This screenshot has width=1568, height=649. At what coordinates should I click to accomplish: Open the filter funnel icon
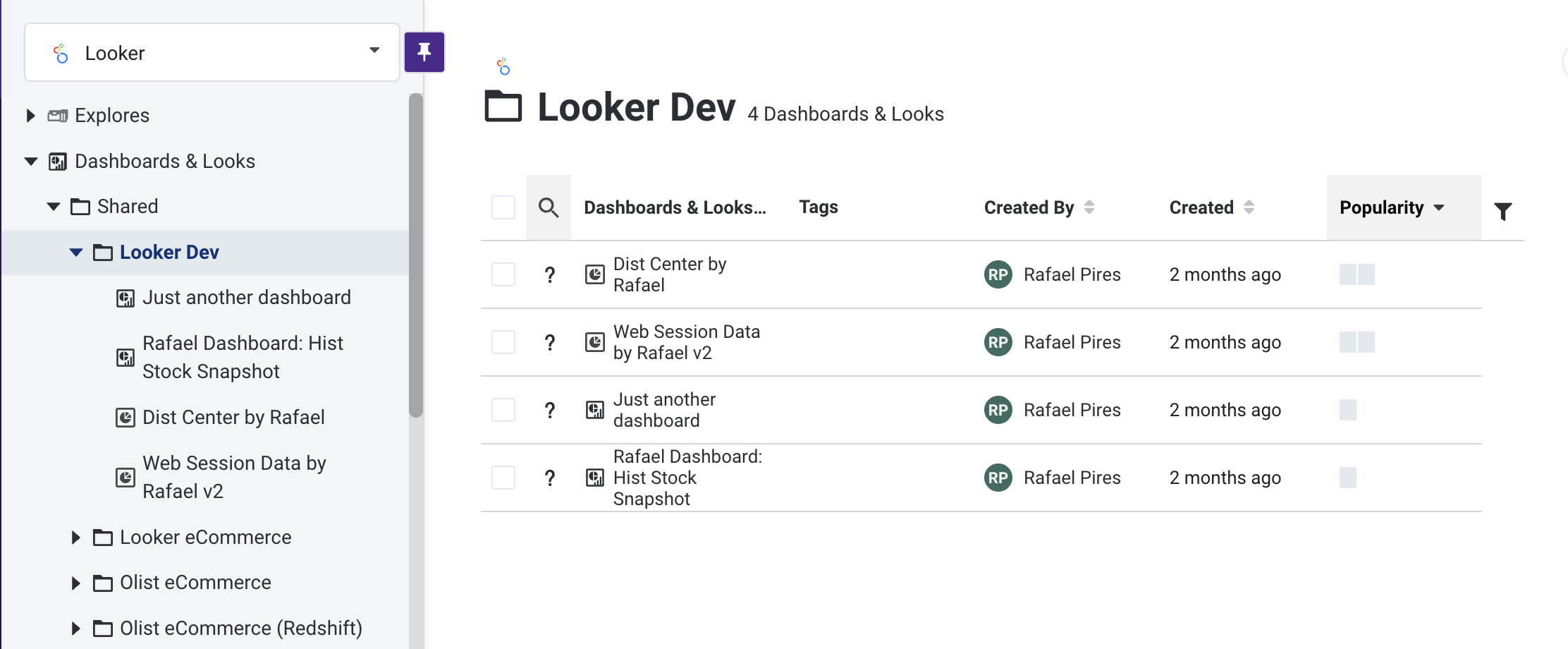tap(1502, 211)
